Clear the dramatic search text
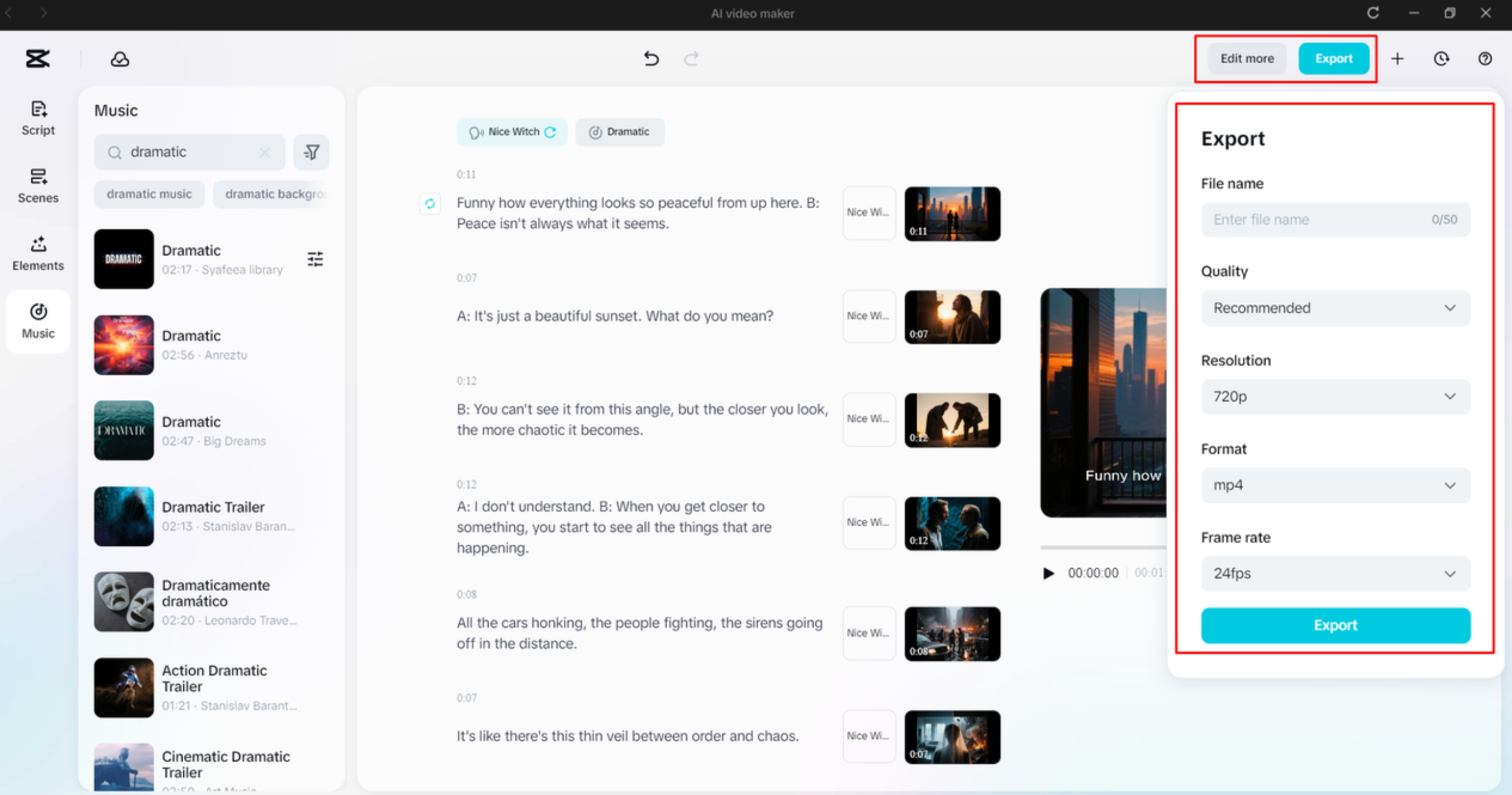This screenshot has height=795, width=1512. coord(264,151)
